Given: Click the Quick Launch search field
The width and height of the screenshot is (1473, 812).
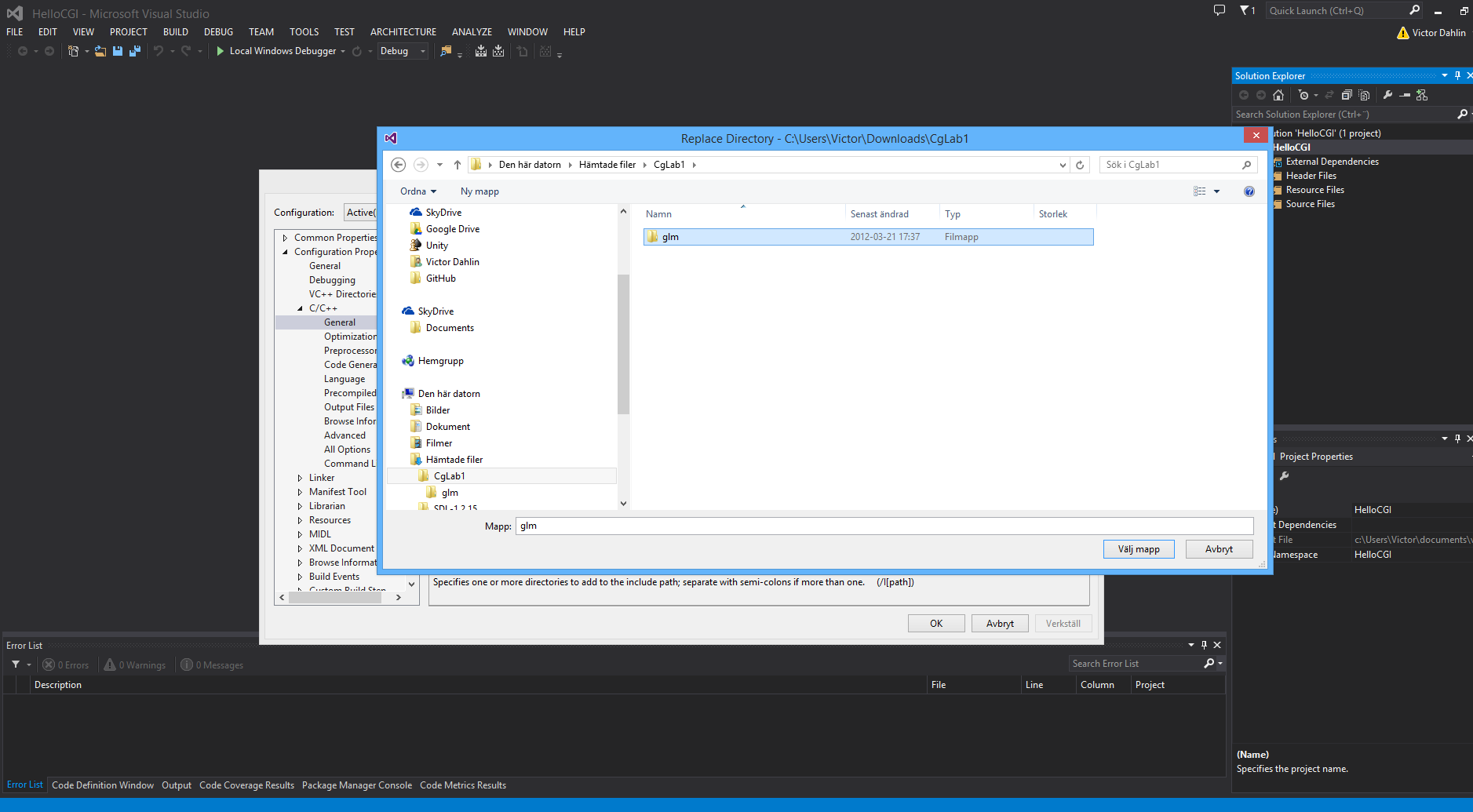Looking at the screenshot, I should click(1344, 10).
